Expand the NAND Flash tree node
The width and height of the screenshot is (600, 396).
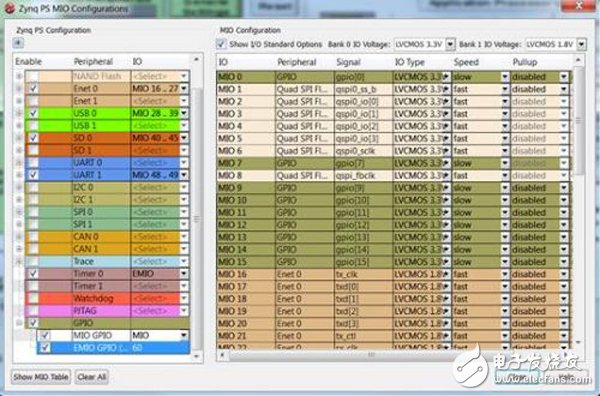tap(19, 76)
